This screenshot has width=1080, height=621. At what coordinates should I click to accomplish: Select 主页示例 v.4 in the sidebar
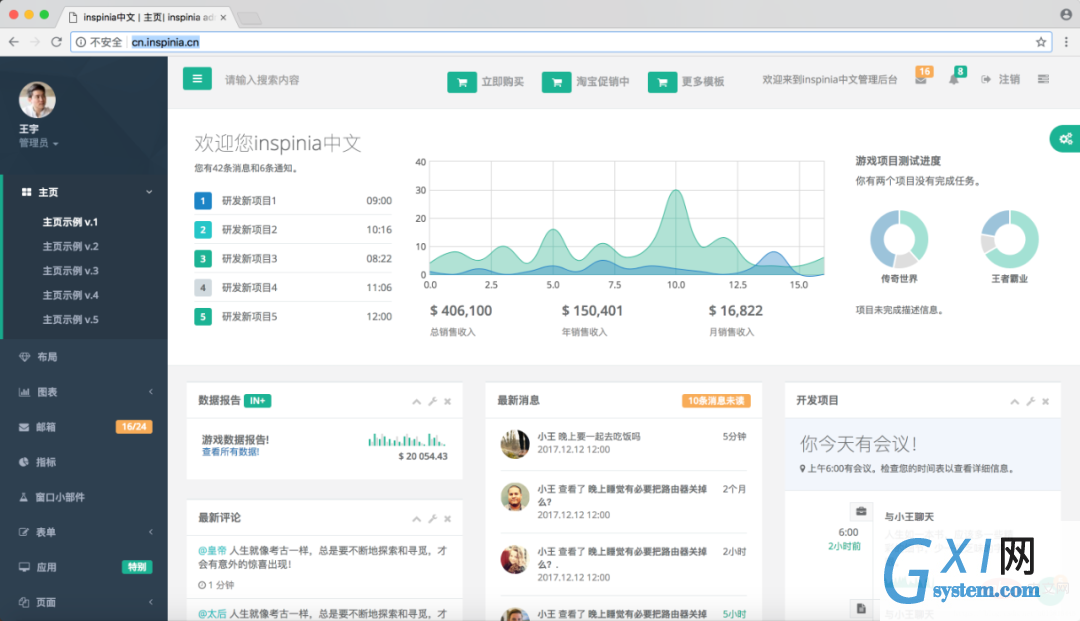[70, 295]
